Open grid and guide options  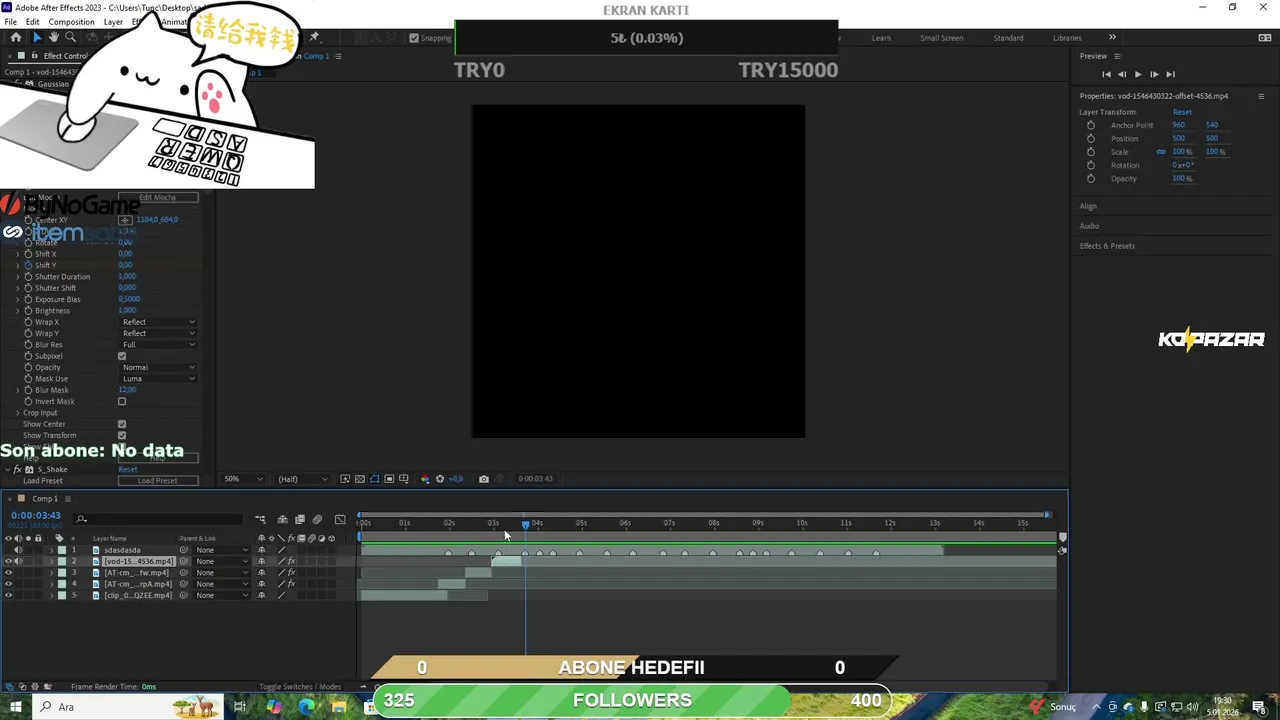[403, 479]
